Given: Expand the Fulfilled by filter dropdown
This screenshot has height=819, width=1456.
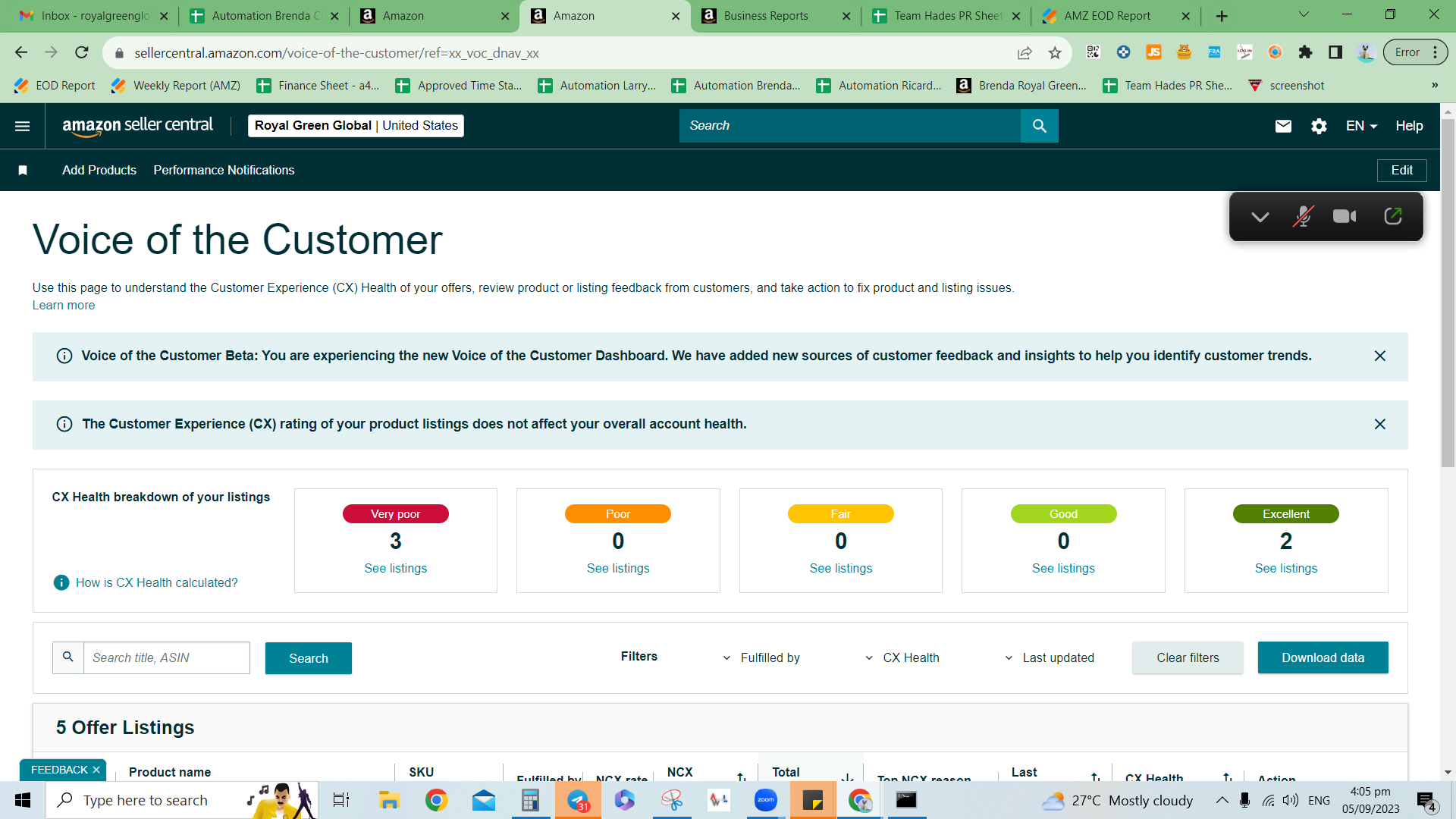Looking at the screenshot, I should (x=761, y=657).
